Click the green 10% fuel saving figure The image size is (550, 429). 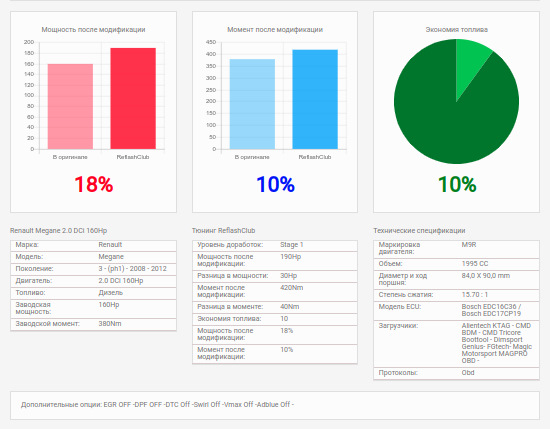457,184
